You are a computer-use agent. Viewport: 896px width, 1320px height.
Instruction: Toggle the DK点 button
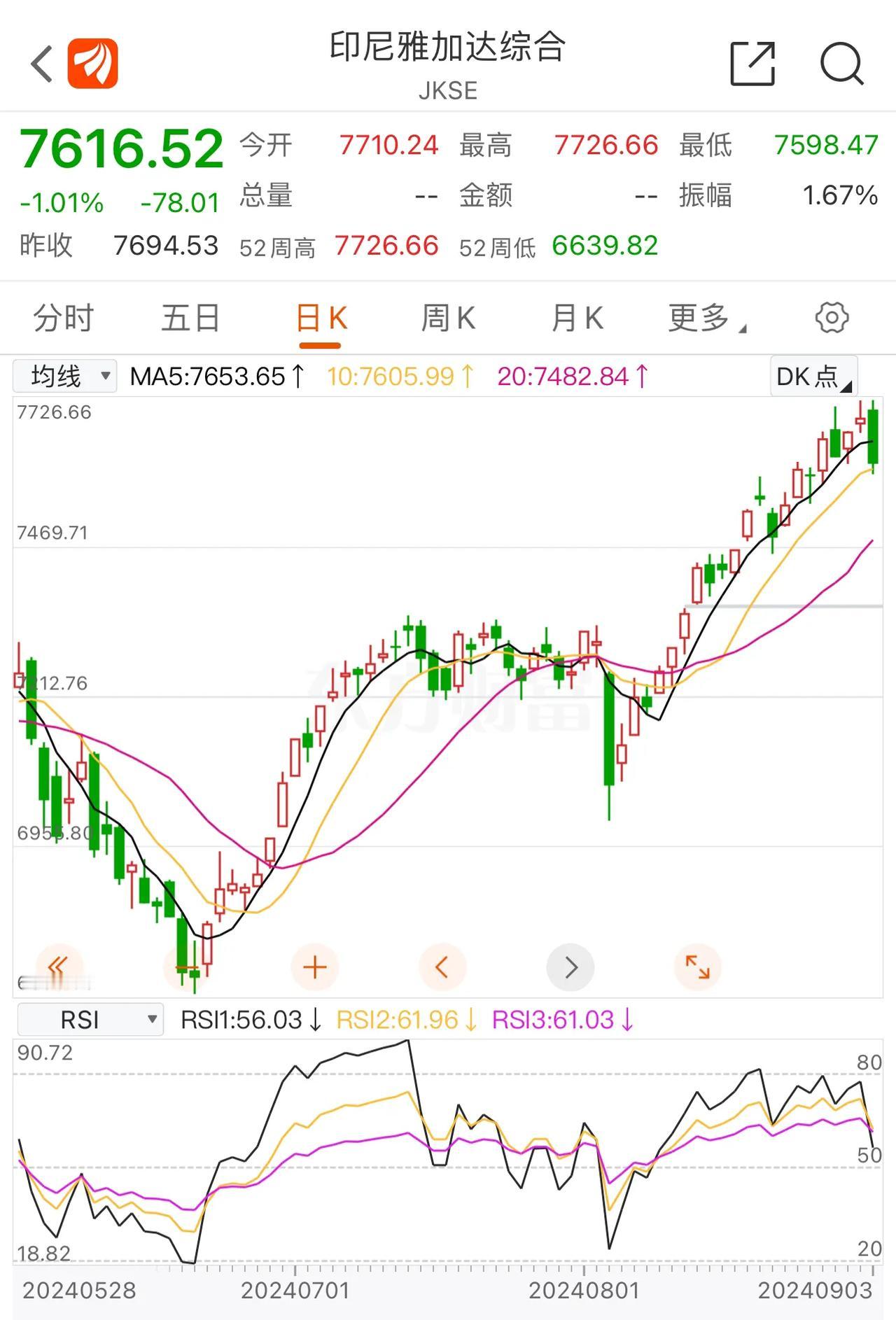(814, 377)
